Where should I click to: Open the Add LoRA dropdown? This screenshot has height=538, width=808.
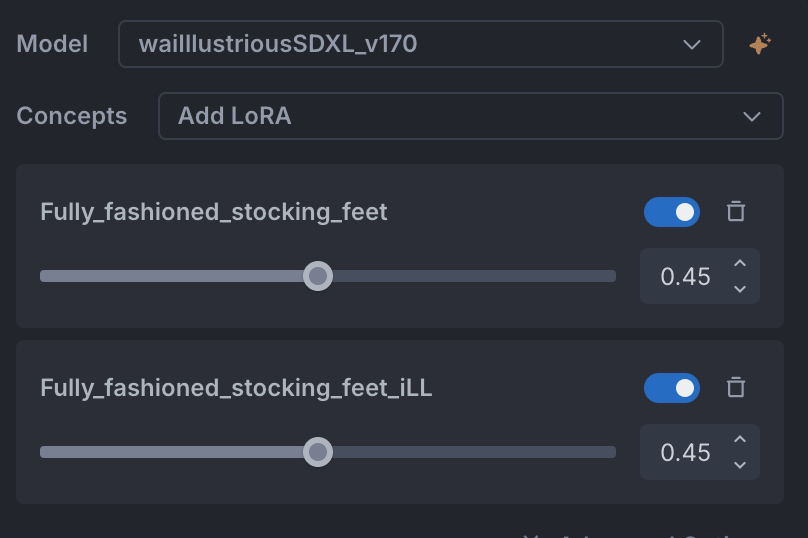(x=471, y=116)
